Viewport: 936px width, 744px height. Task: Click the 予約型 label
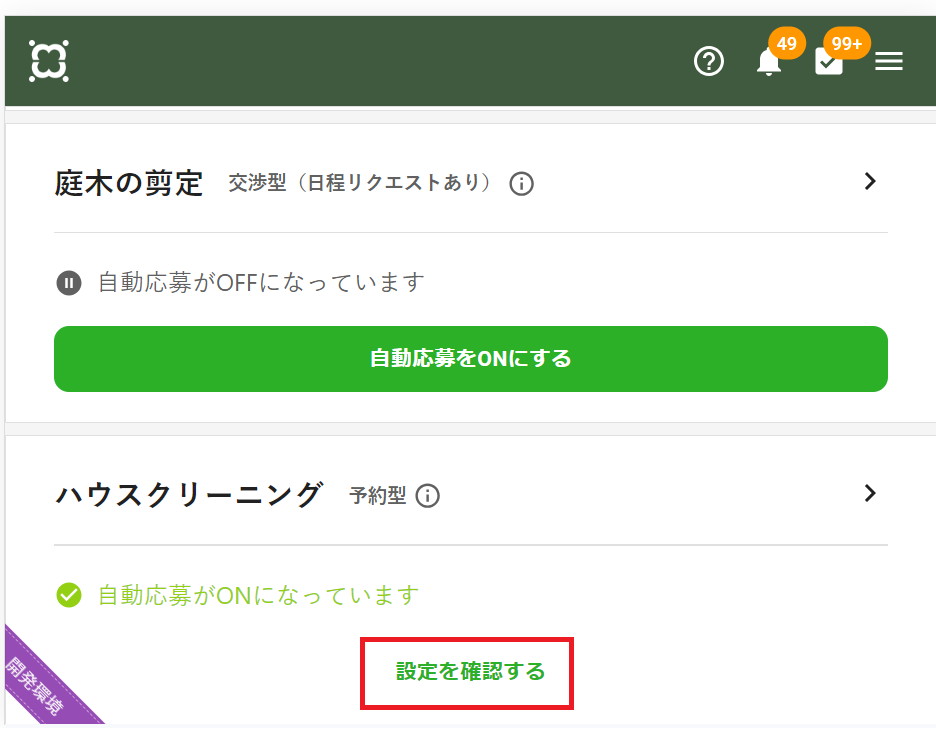tap(377, 496)
